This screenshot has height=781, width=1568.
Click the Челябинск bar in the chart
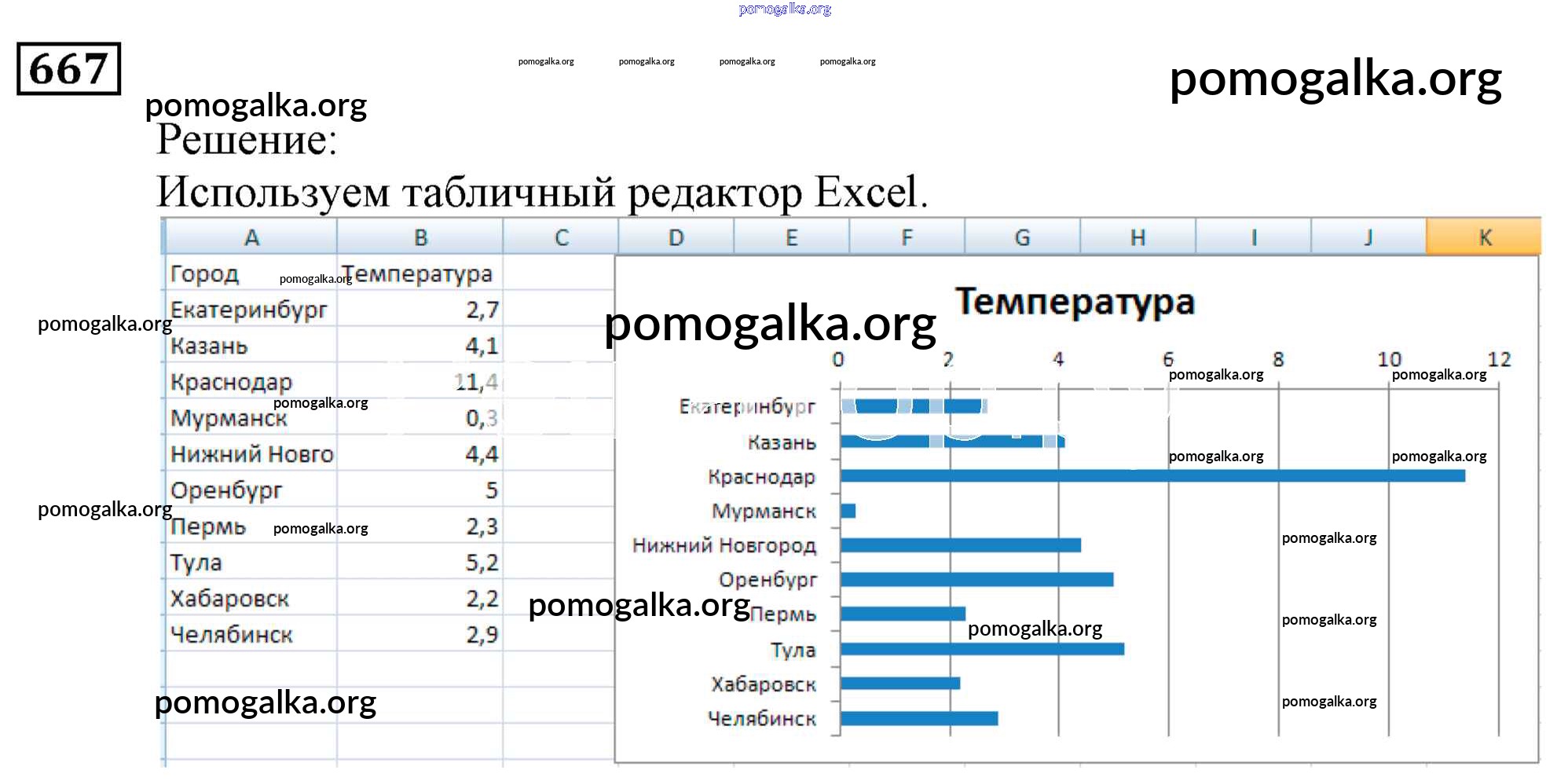pos(919,719)
